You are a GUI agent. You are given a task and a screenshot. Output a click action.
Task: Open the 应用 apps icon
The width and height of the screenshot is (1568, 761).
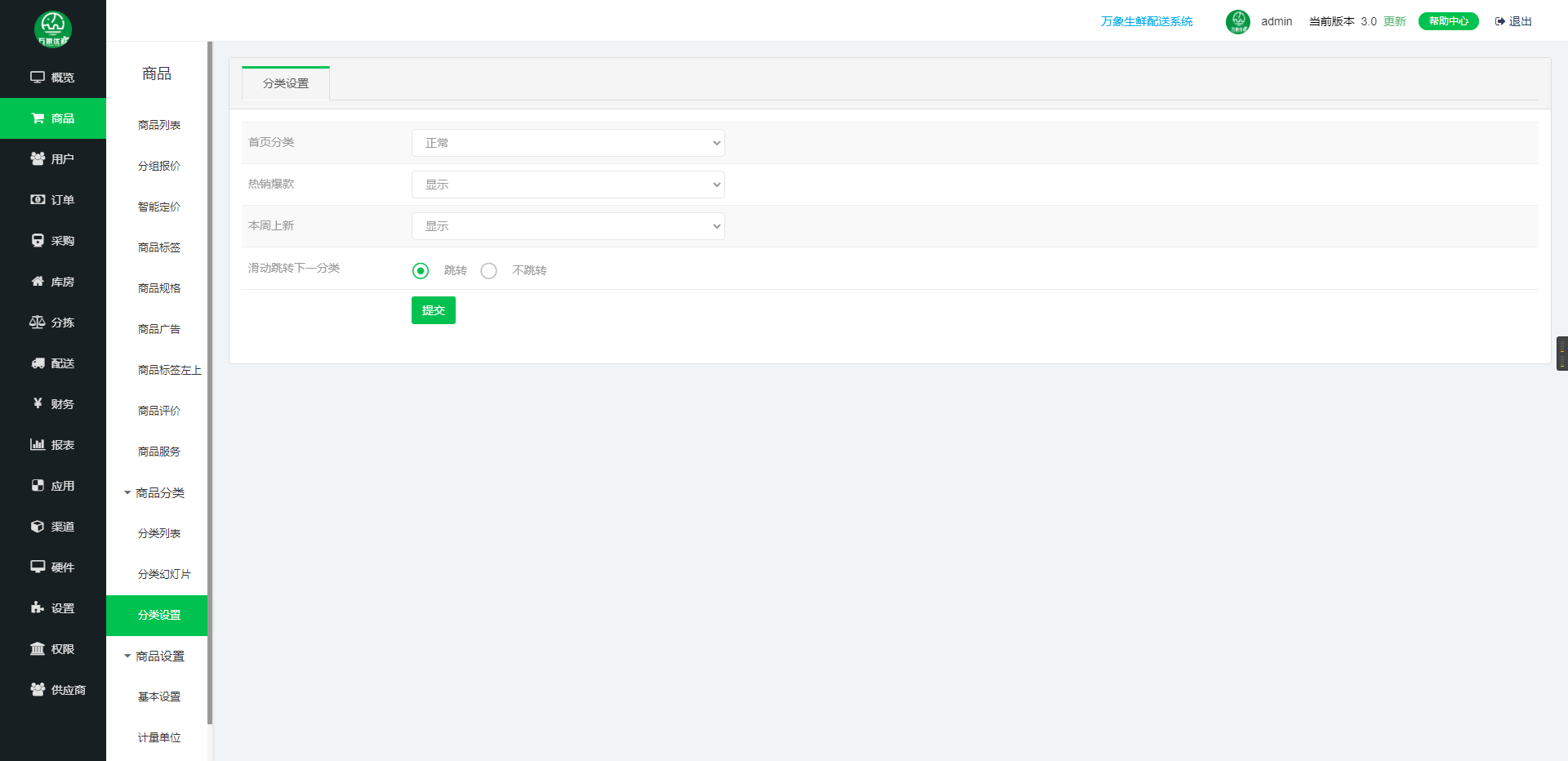(x=38, y=485)
